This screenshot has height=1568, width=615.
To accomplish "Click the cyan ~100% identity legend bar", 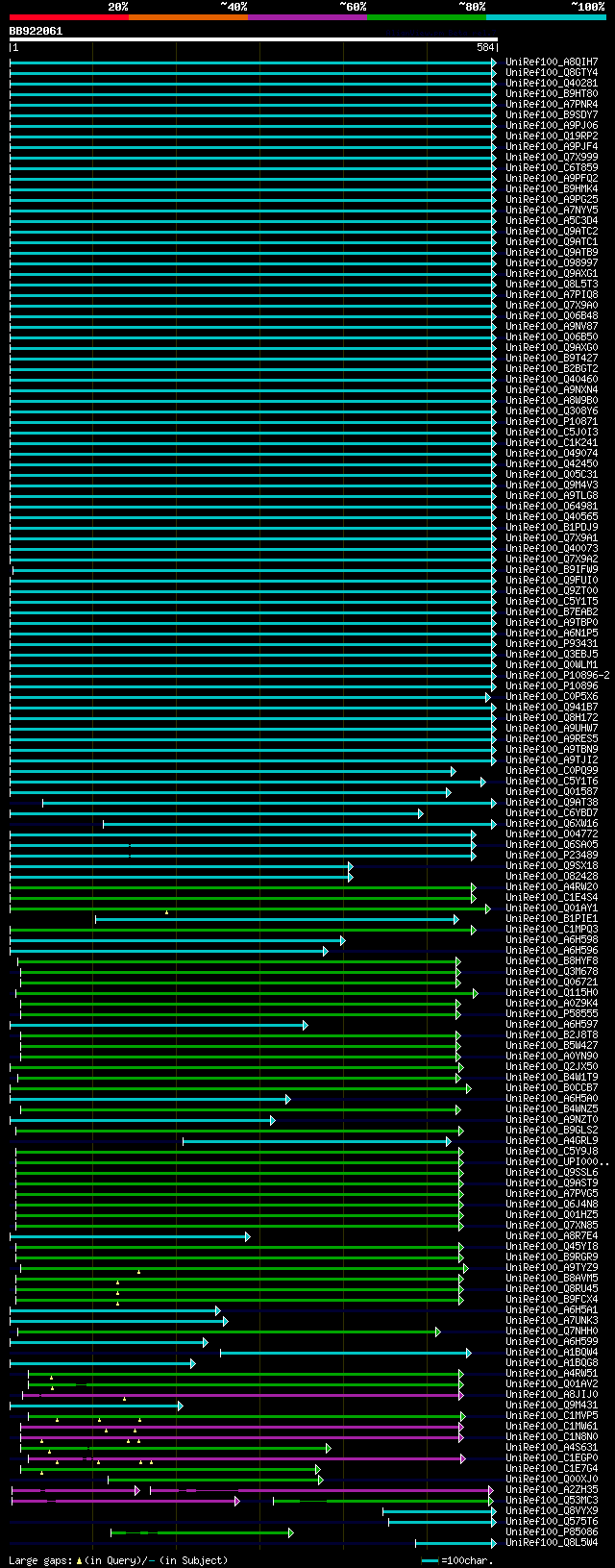I will point(546,16).
